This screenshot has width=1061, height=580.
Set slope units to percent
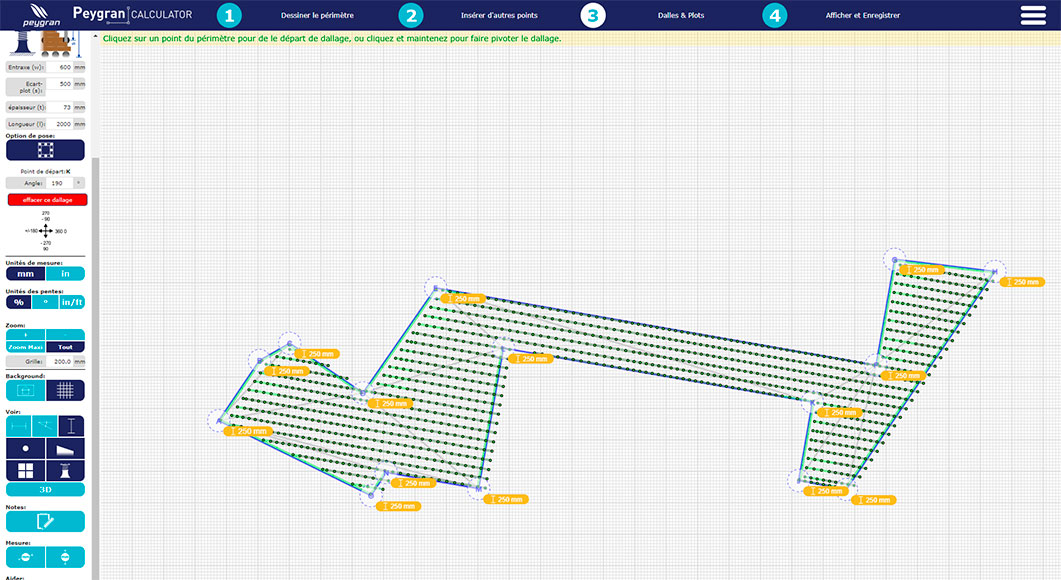click(x=19, y=302)
